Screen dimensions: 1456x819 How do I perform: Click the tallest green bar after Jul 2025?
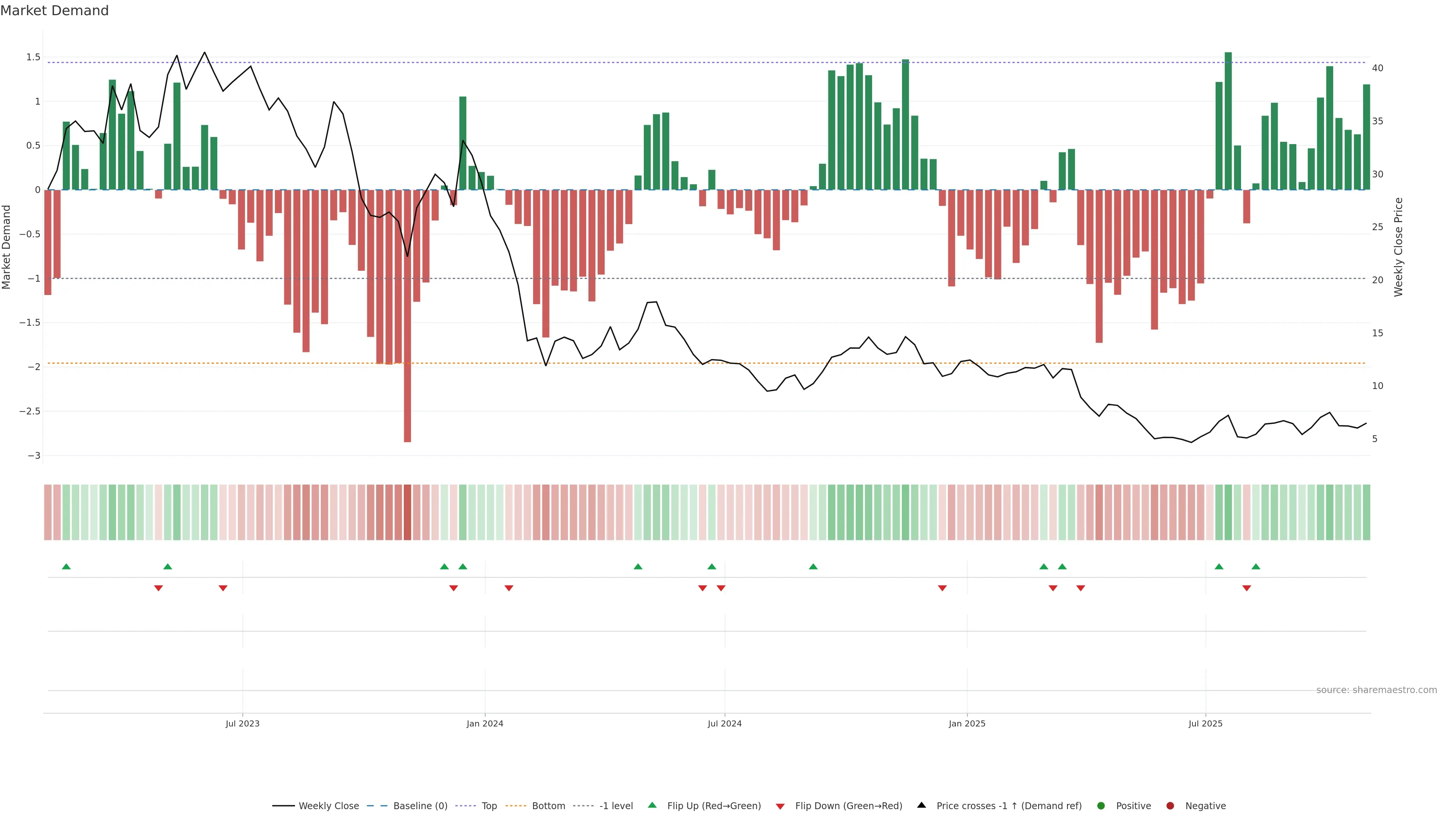(x=1228, y=121)
